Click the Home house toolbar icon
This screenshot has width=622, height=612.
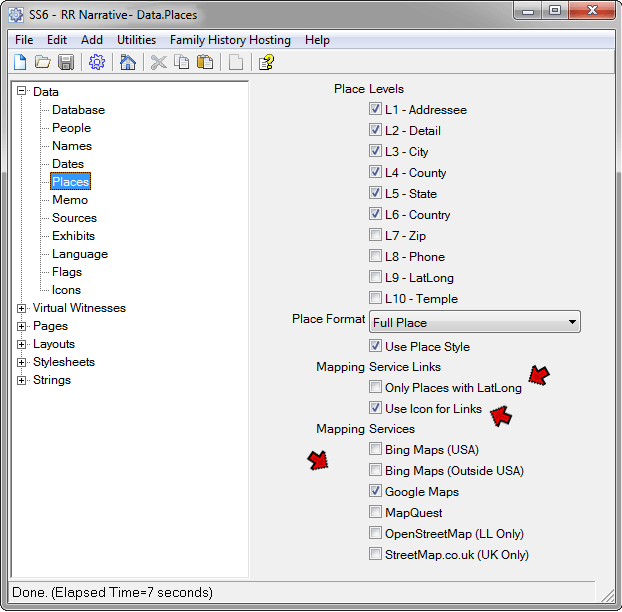click(128, 62)
